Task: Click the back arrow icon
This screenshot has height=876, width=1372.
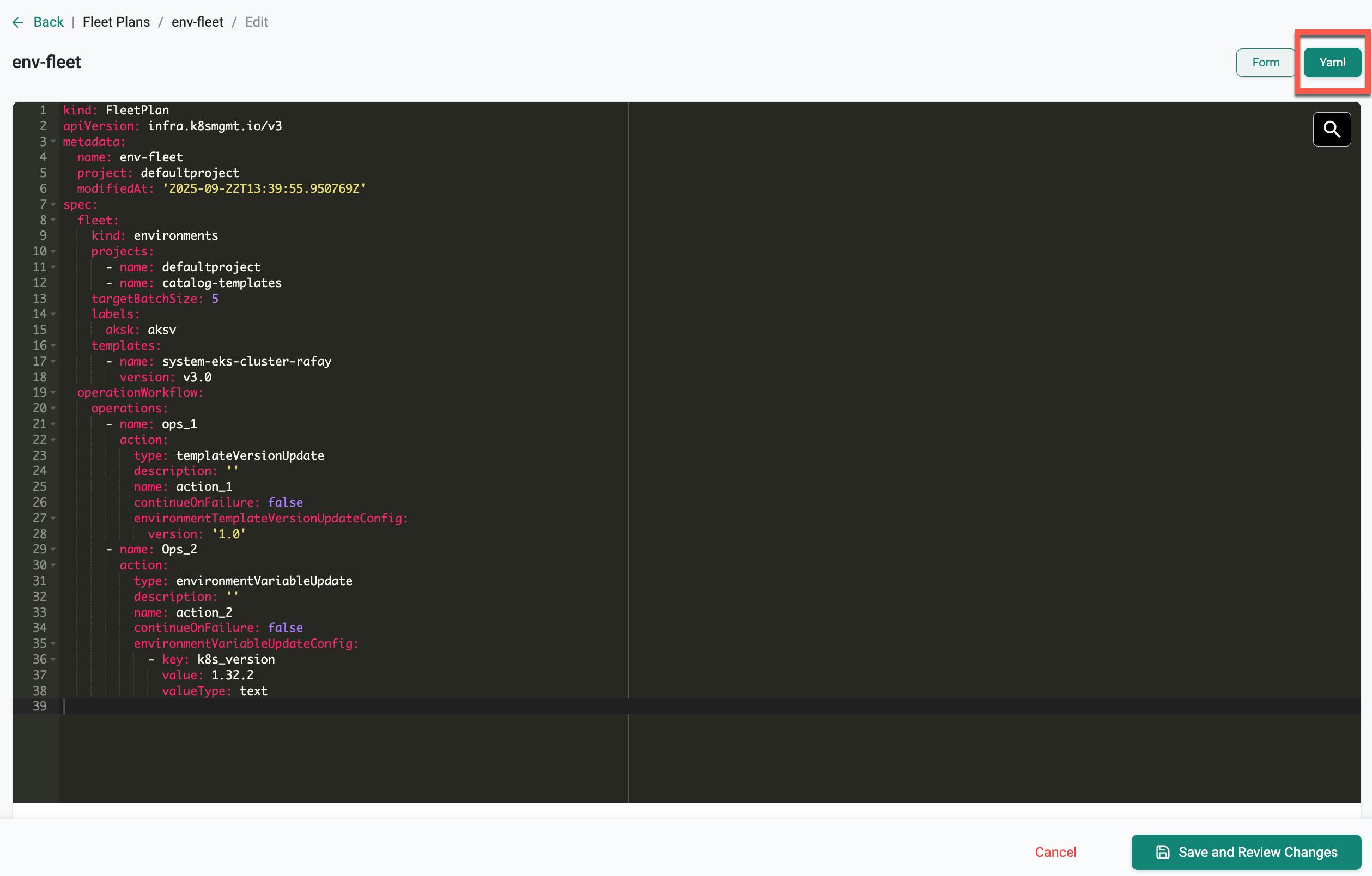Action: 17,22
